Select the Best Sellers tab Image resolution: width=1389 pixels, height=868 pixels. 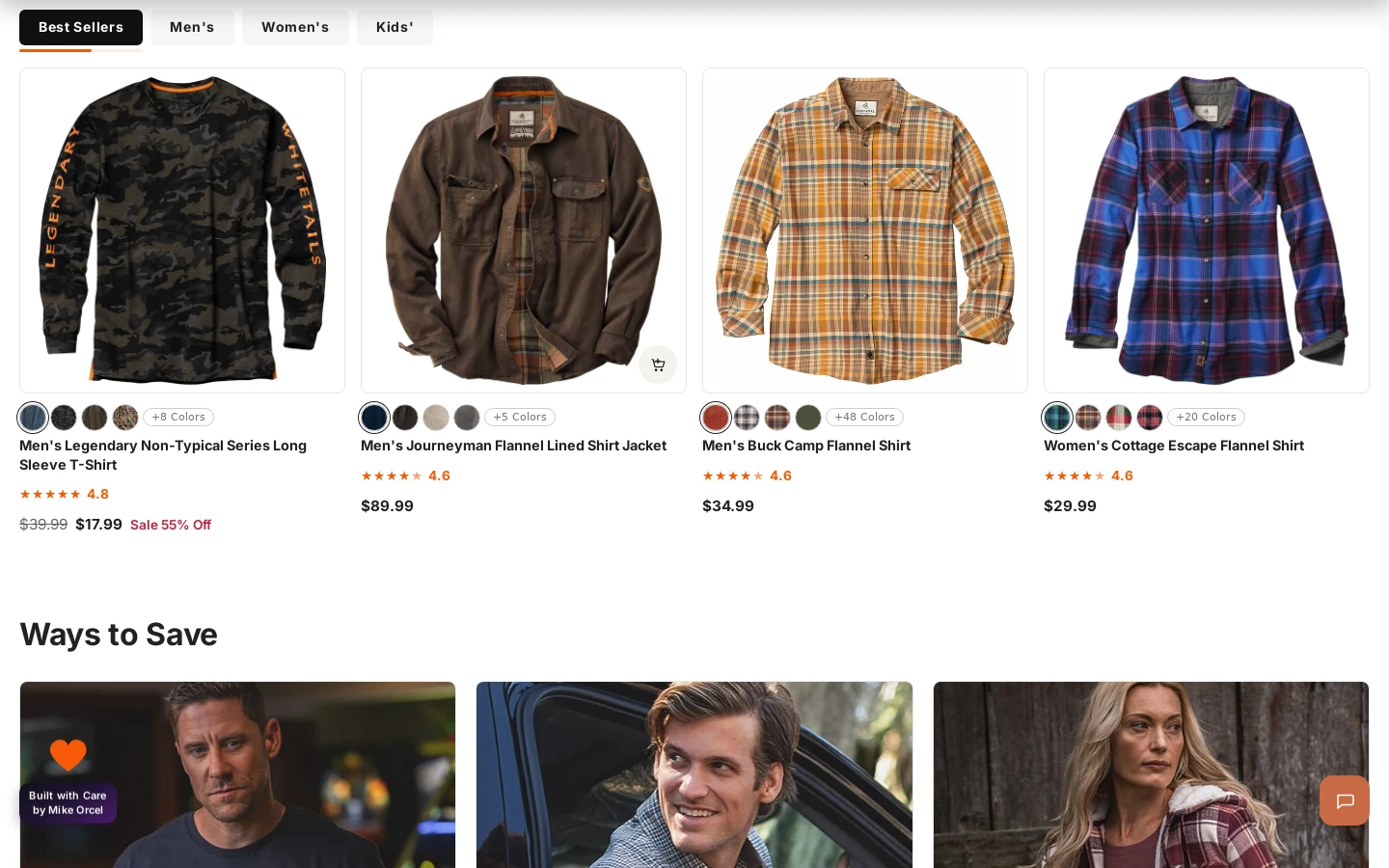[81, 27]
